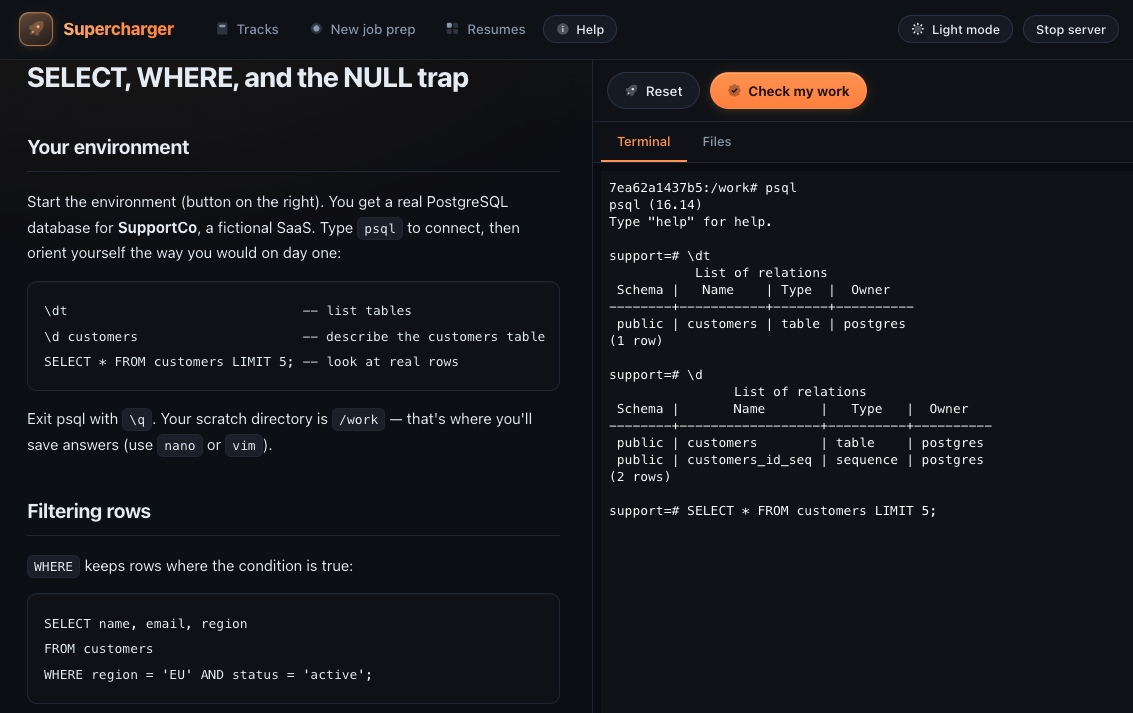Viewport: 1133px width, 713px height.
Task: Click the bold 'SupportCo' text
Action: coord(158,228)
